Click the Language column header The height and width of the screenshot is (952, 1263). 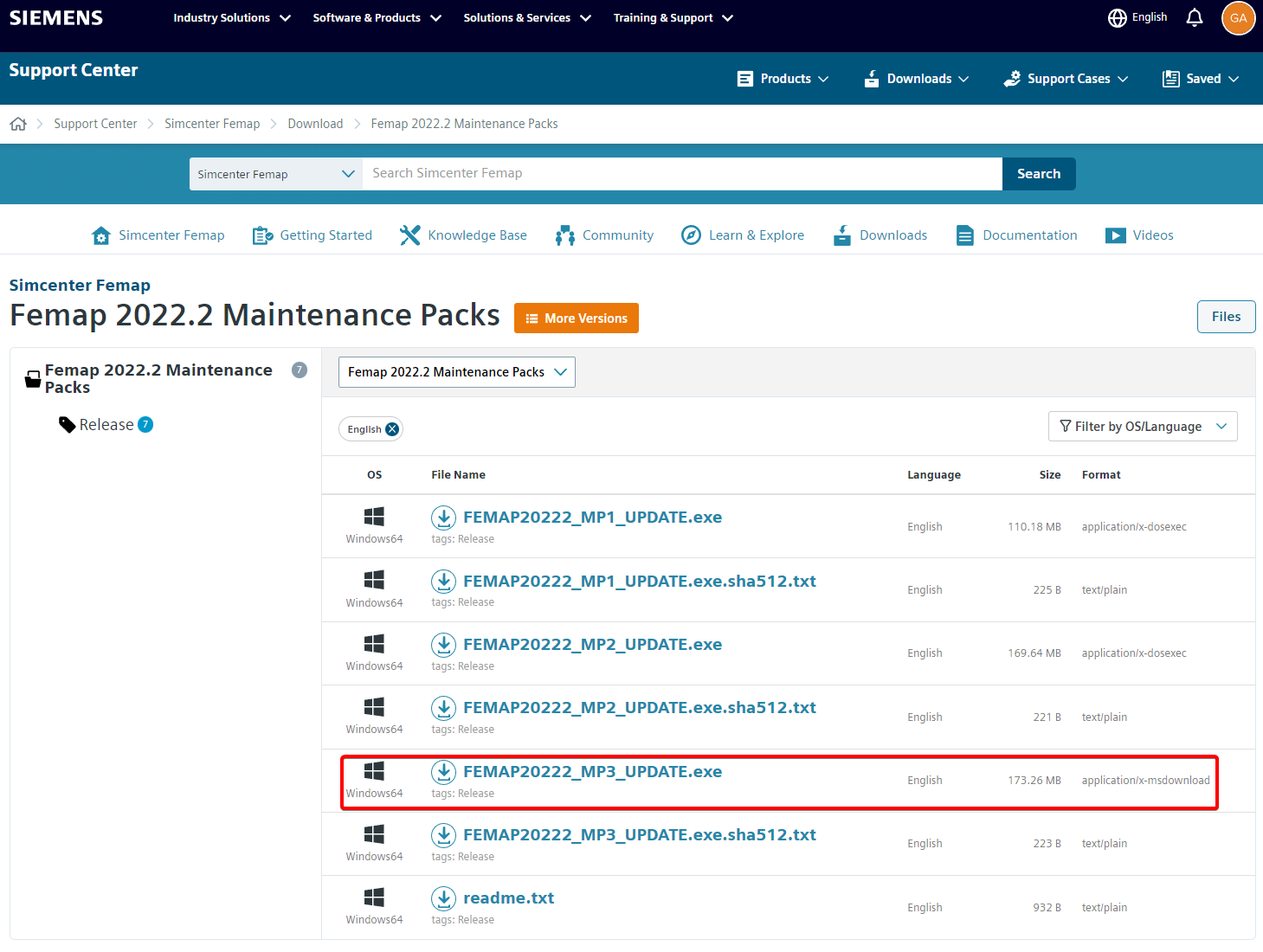pos(934,475)
